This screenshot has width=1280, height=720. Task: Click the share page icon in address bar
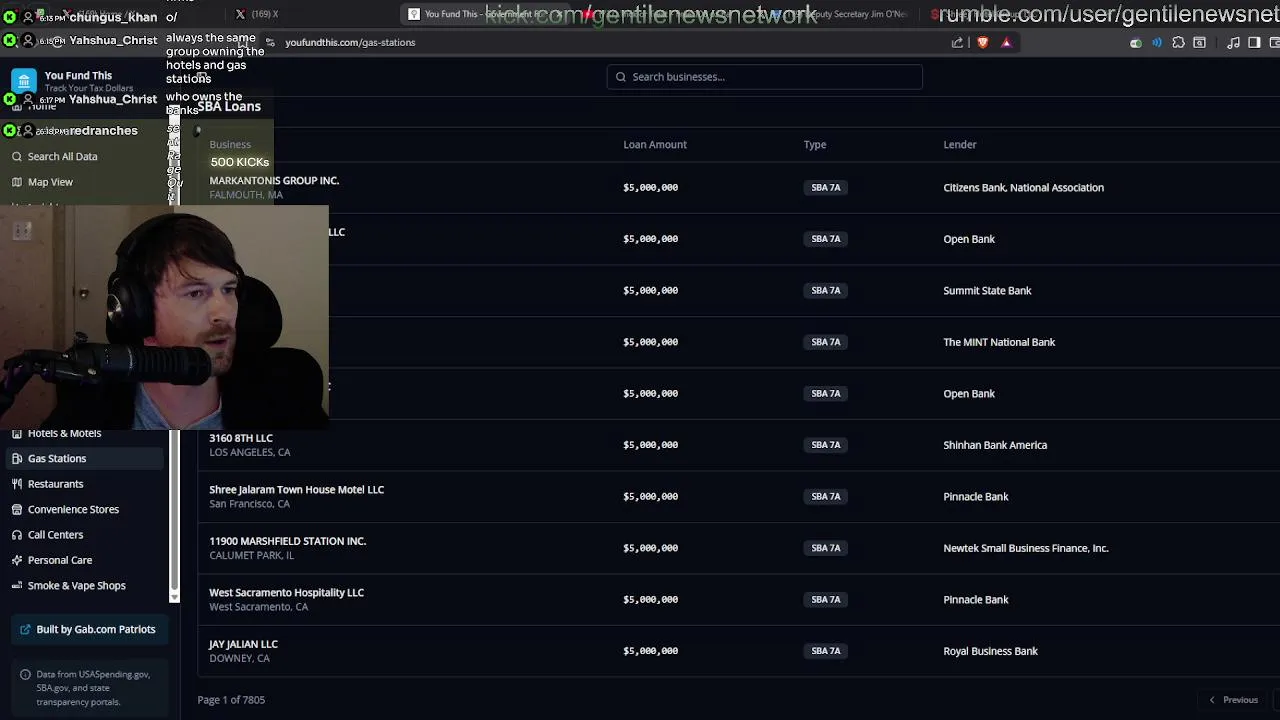pos(957,42)
